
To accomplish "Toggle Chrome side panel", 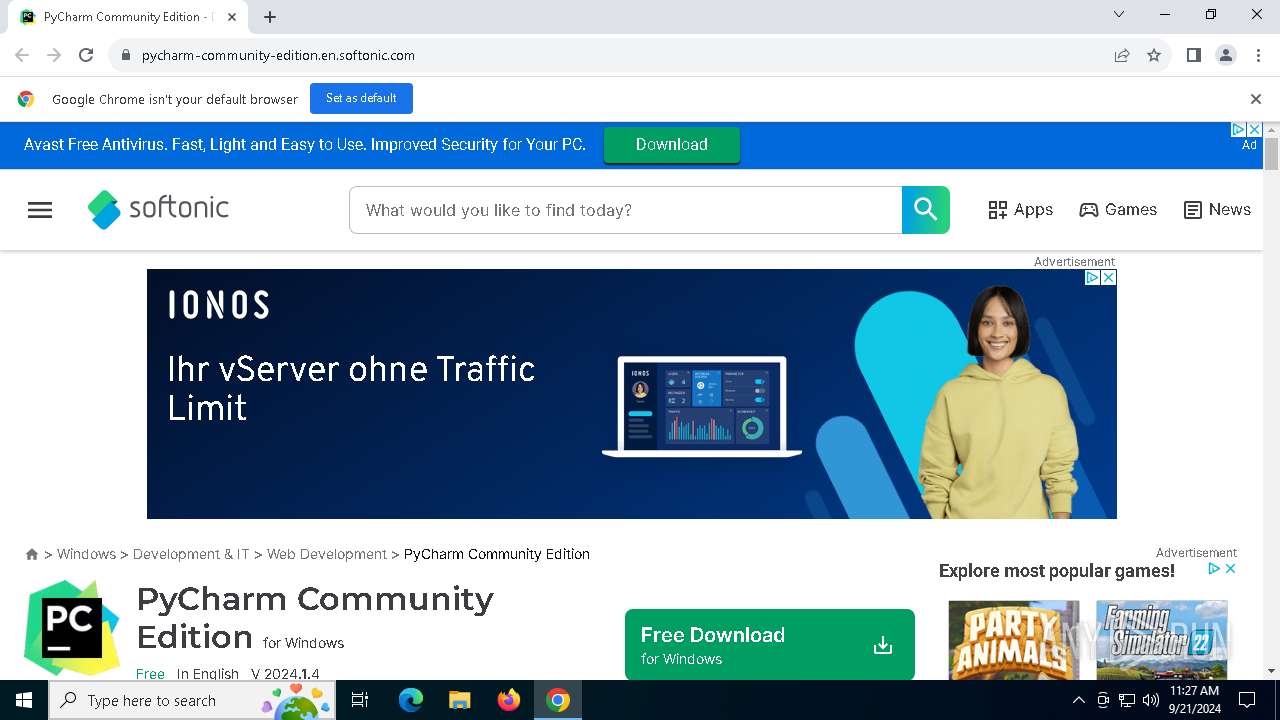I will tap(1193, 56).
